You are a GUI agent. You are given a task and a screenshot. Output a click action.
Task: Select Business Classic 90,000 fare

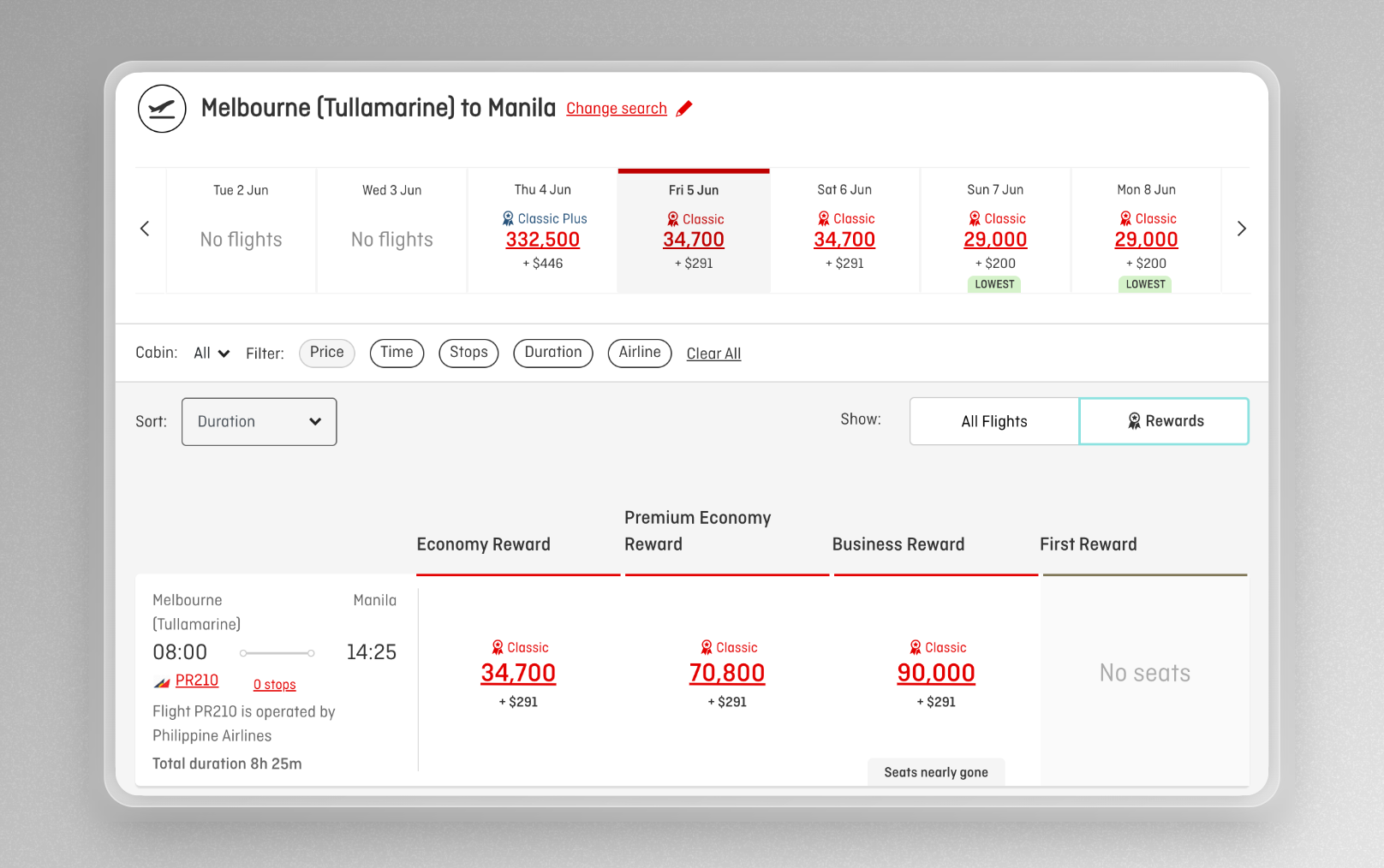(936, 673)
